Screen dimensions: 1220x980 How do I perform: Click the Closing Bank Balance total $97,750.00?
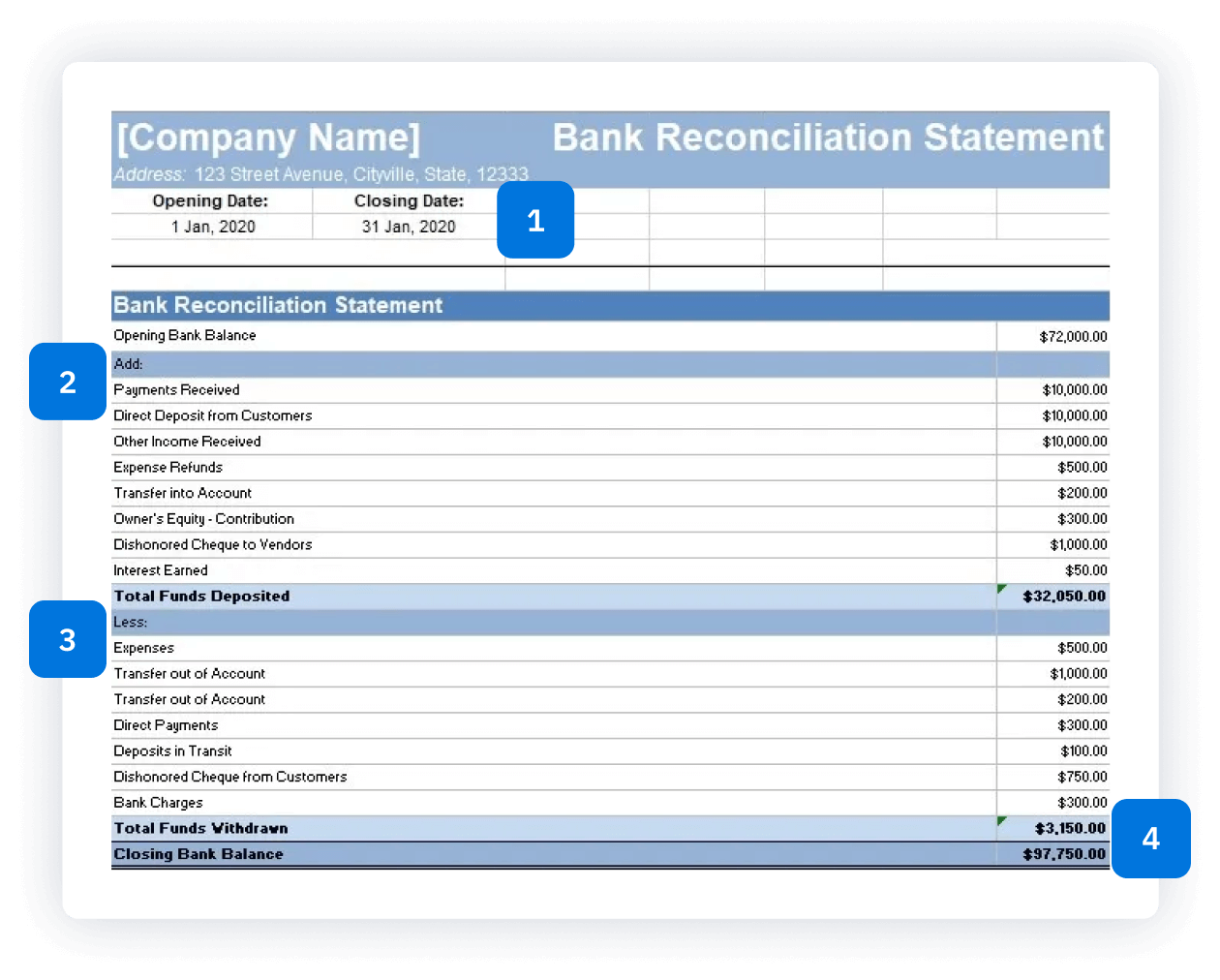(x=1064, y=854)
